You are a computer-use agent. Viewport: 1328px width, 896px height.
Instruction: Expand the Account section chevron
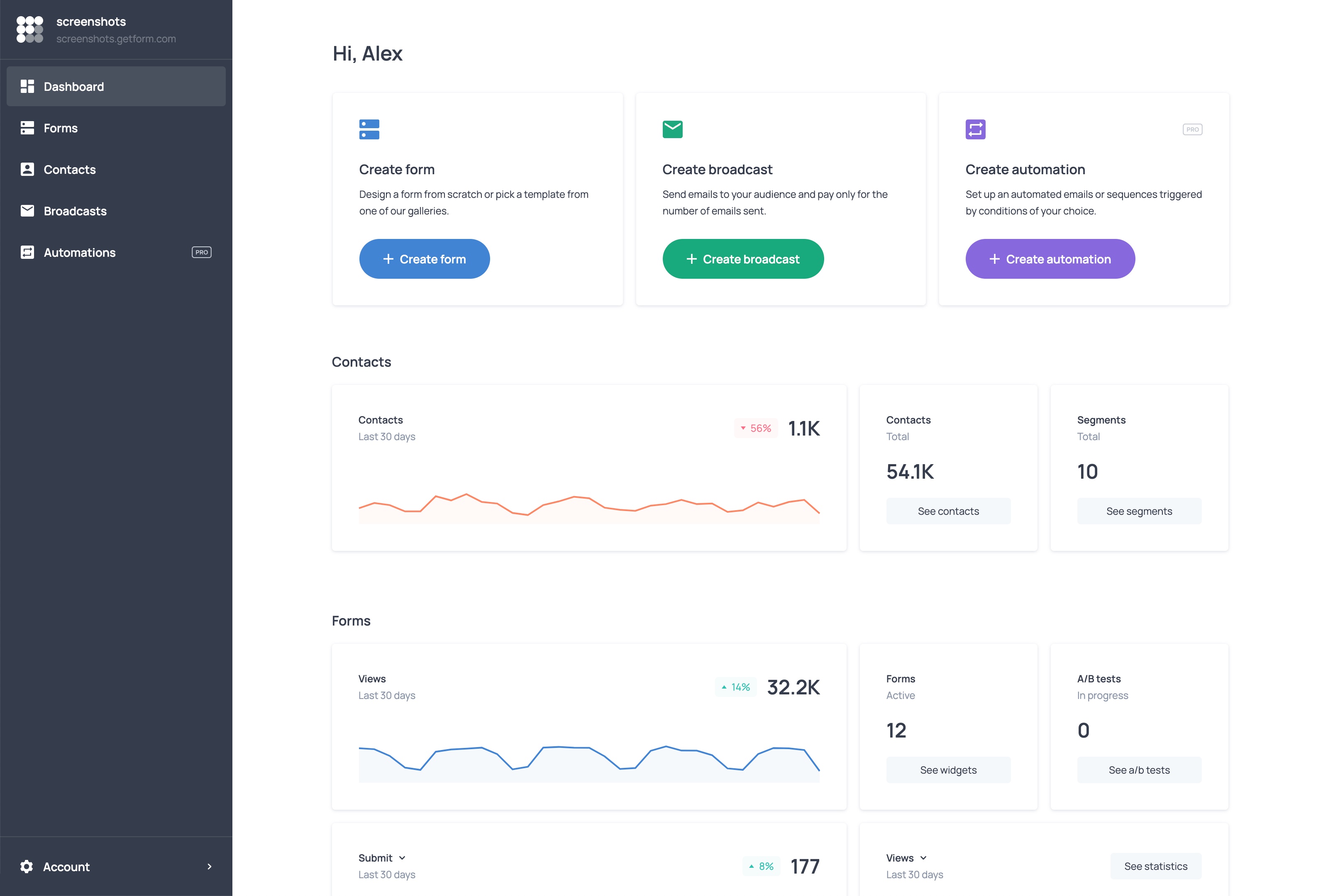pyautogui.click(x=210, y=866)
